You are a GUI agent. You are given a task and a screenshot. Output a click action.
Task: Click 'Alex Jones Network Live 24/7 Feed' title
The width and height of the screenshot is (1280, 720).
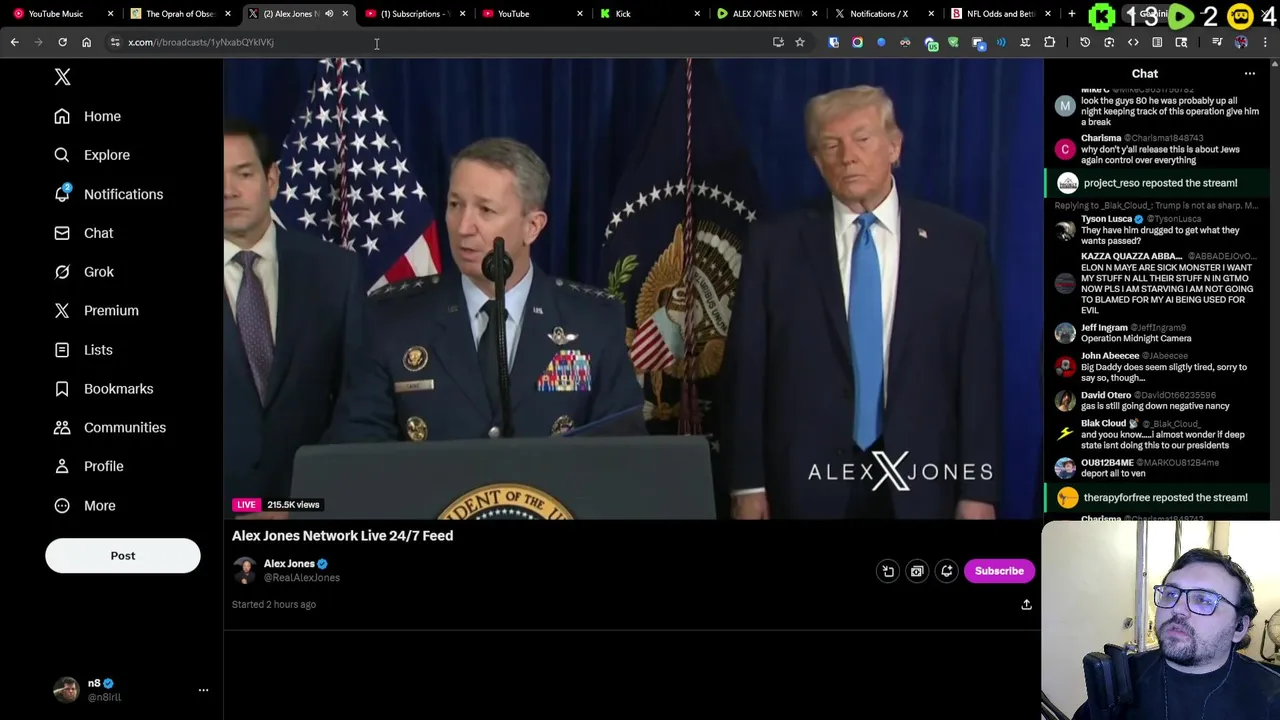(343, 536)
